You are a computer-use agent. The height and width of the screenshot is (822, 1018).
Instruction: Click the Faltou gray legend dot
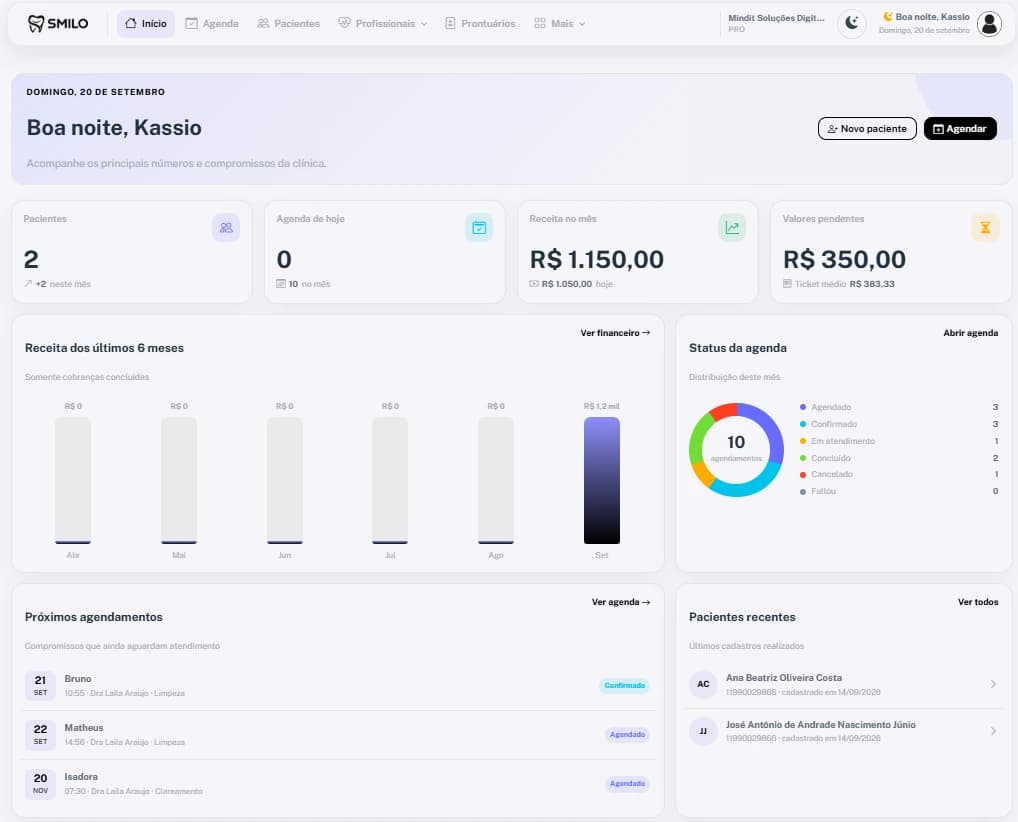click(x=803, y=492)
